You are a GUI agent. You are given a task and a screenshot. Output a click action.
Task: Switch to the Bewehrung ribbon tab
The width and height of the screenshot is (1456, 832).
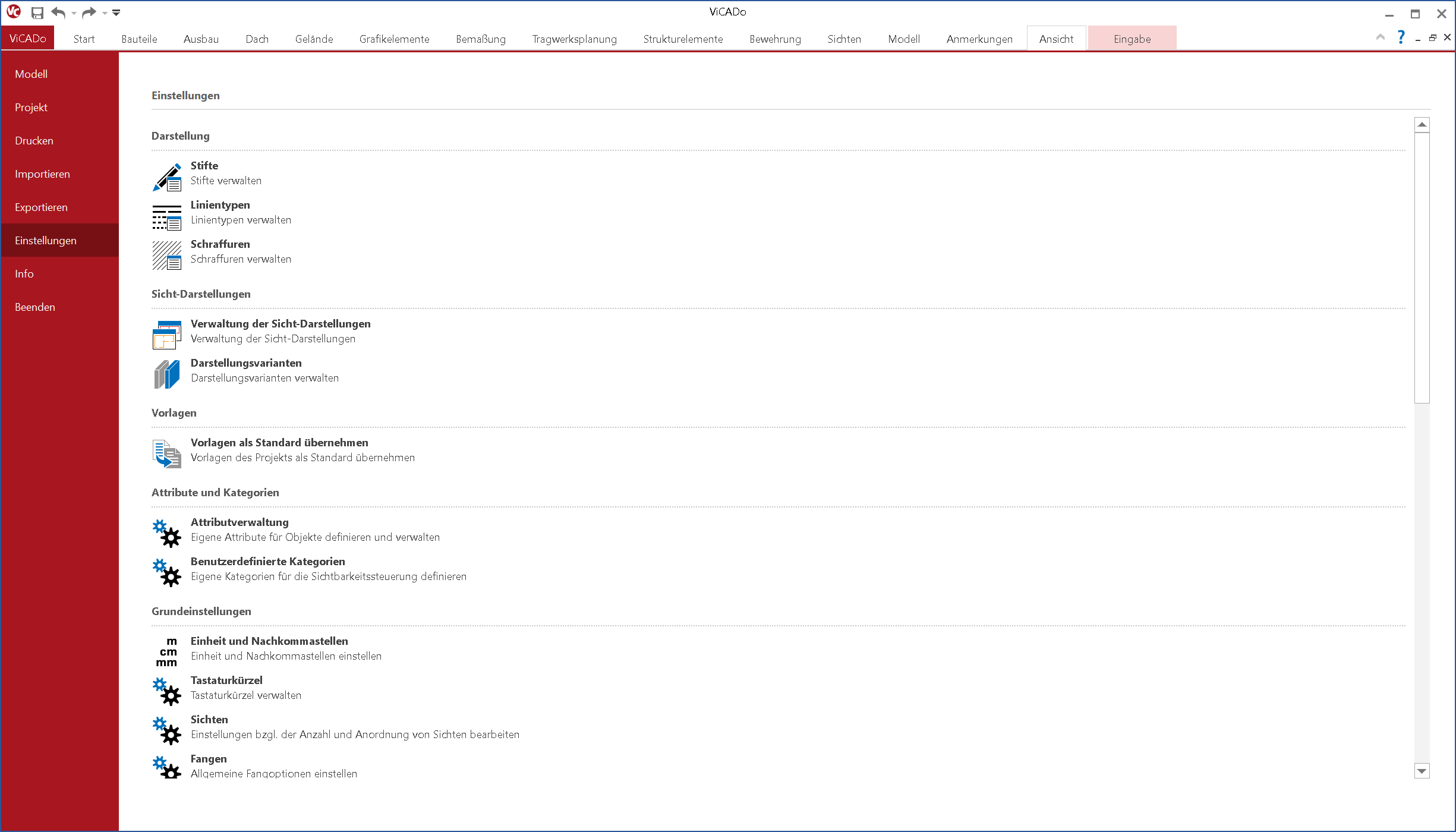pyautogui.click(x=776, y=39)
